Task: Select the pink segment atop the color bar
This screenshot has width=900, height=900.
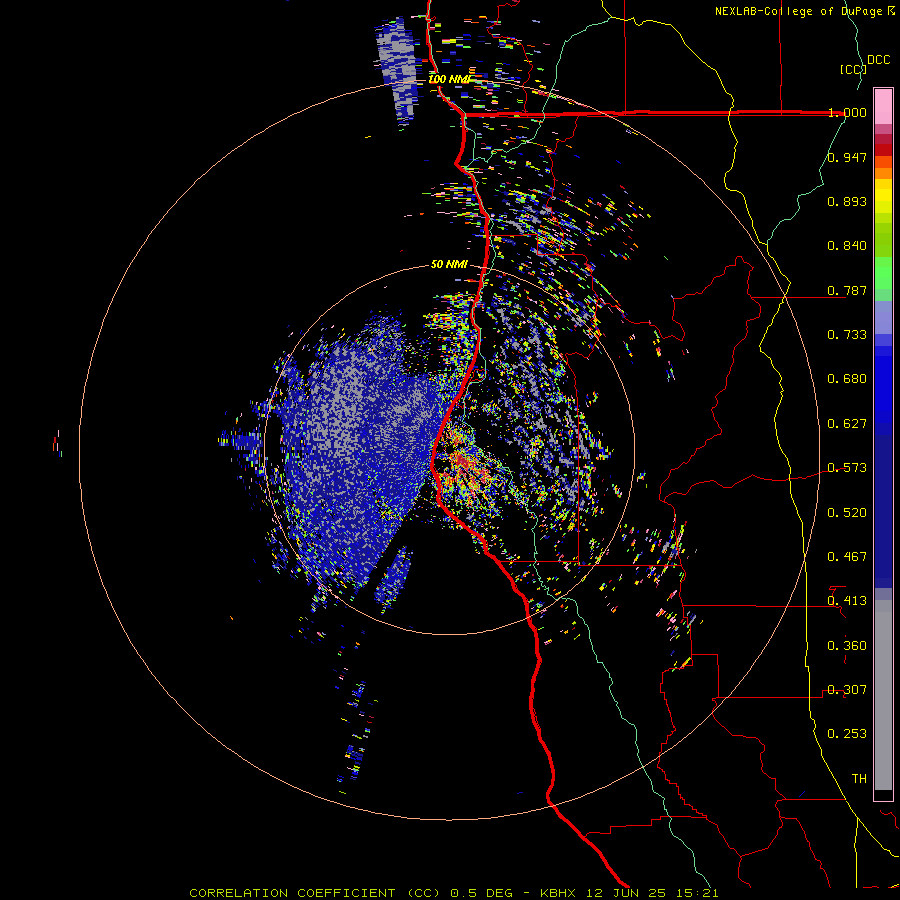Action: coord(883,106)
